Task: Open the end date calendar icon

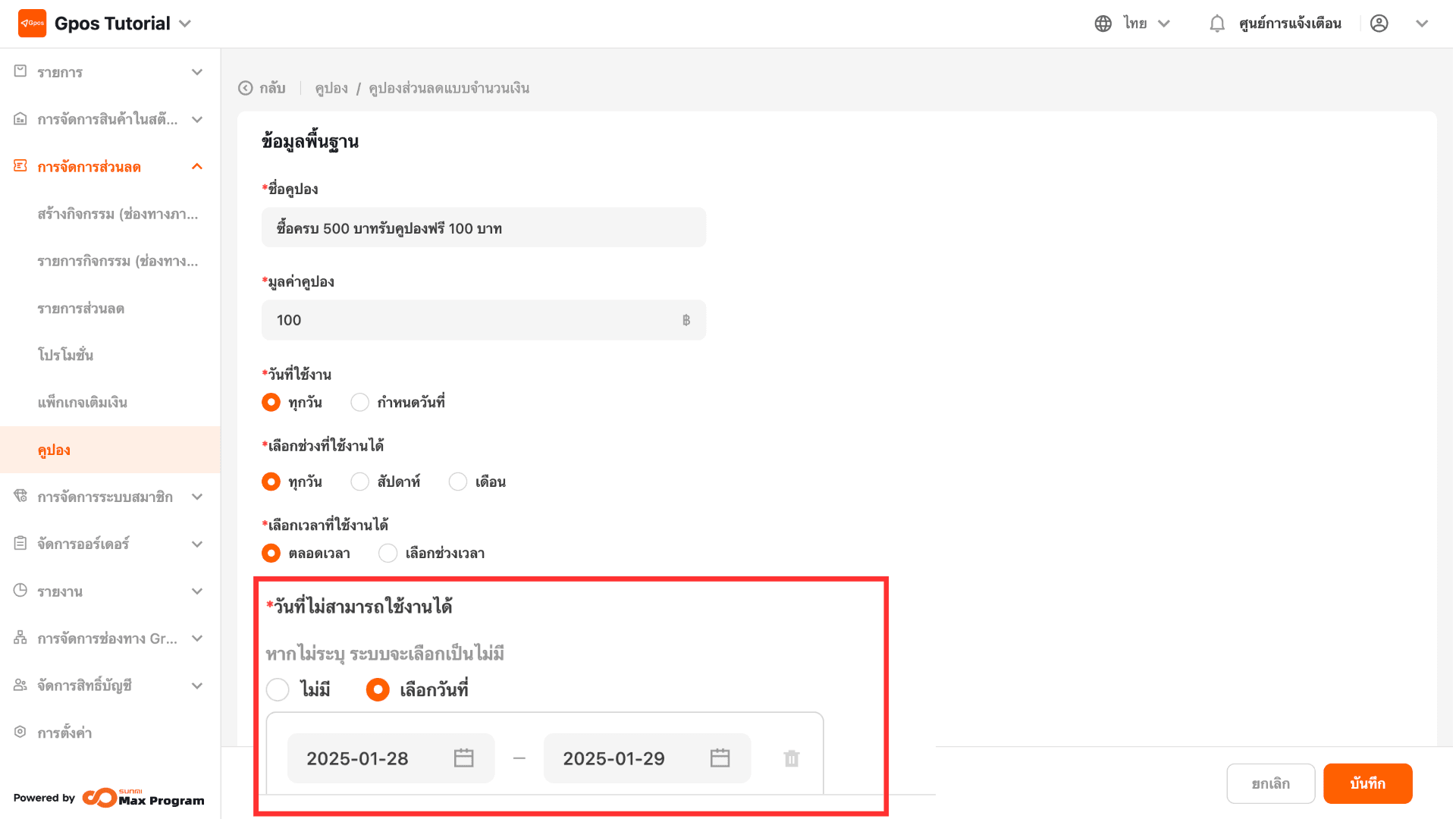Action: [x=720, y=758]
